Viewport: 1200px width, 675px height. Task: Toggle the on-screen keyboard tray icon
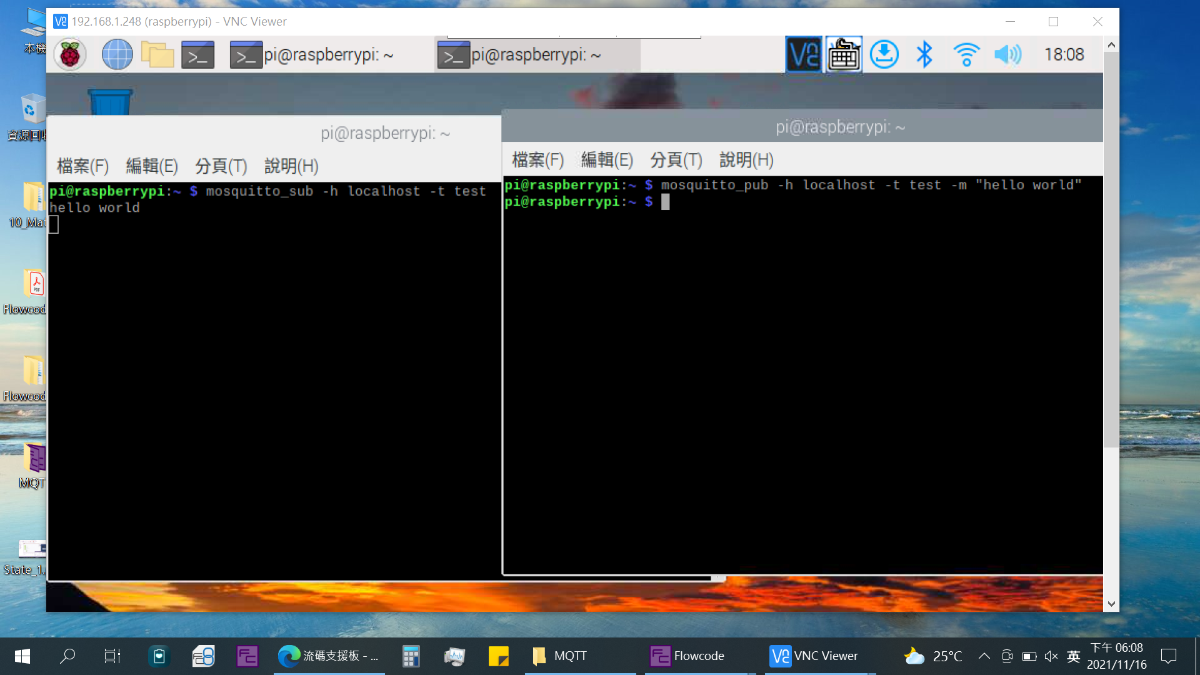pyautogui.click(x=844, y=55)
